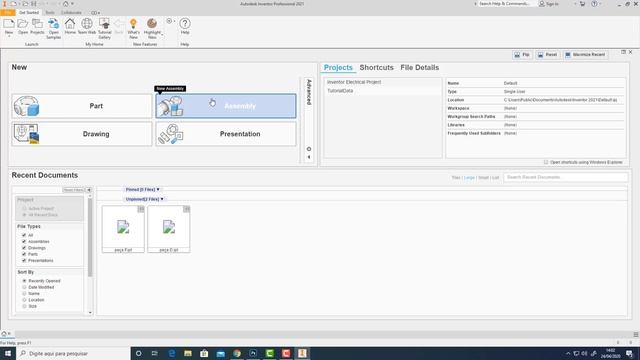Screen dimensions: 640x360
Task: Click the home icon in quick access toolbar
Action: pyautogui.click(x=65, y=4)
